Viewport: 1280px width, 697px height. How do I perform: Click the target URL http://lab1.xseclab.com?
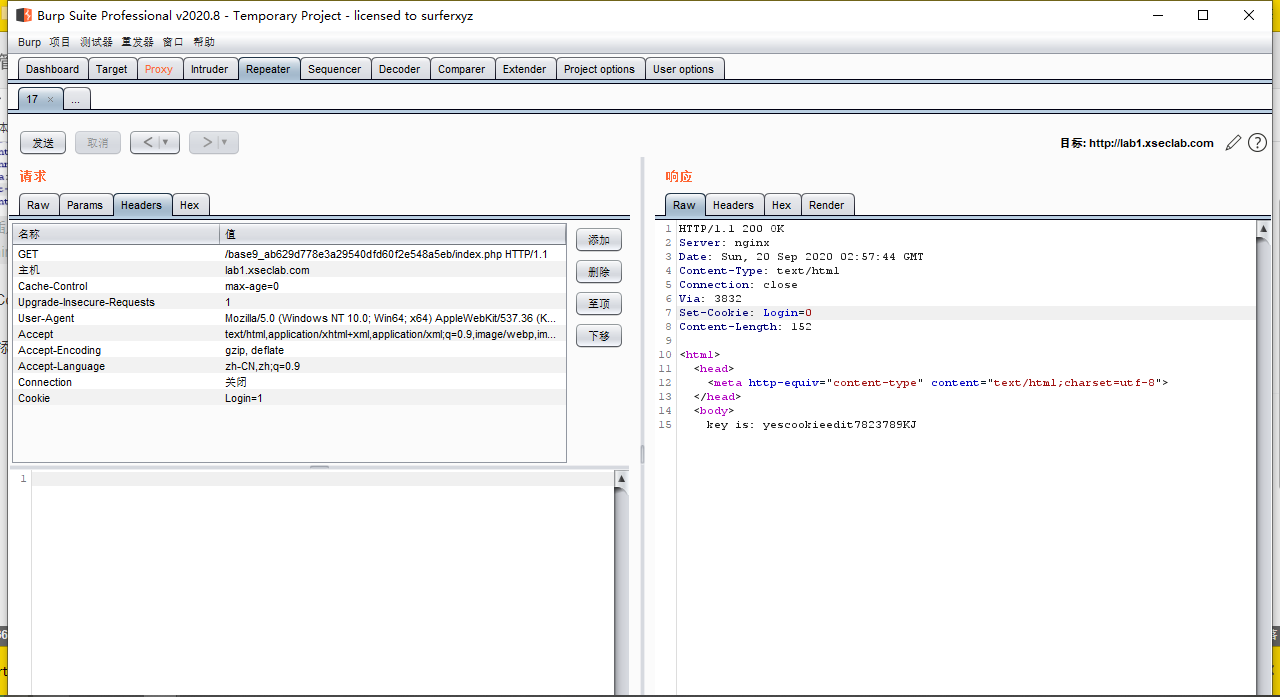click(1151, 143)
